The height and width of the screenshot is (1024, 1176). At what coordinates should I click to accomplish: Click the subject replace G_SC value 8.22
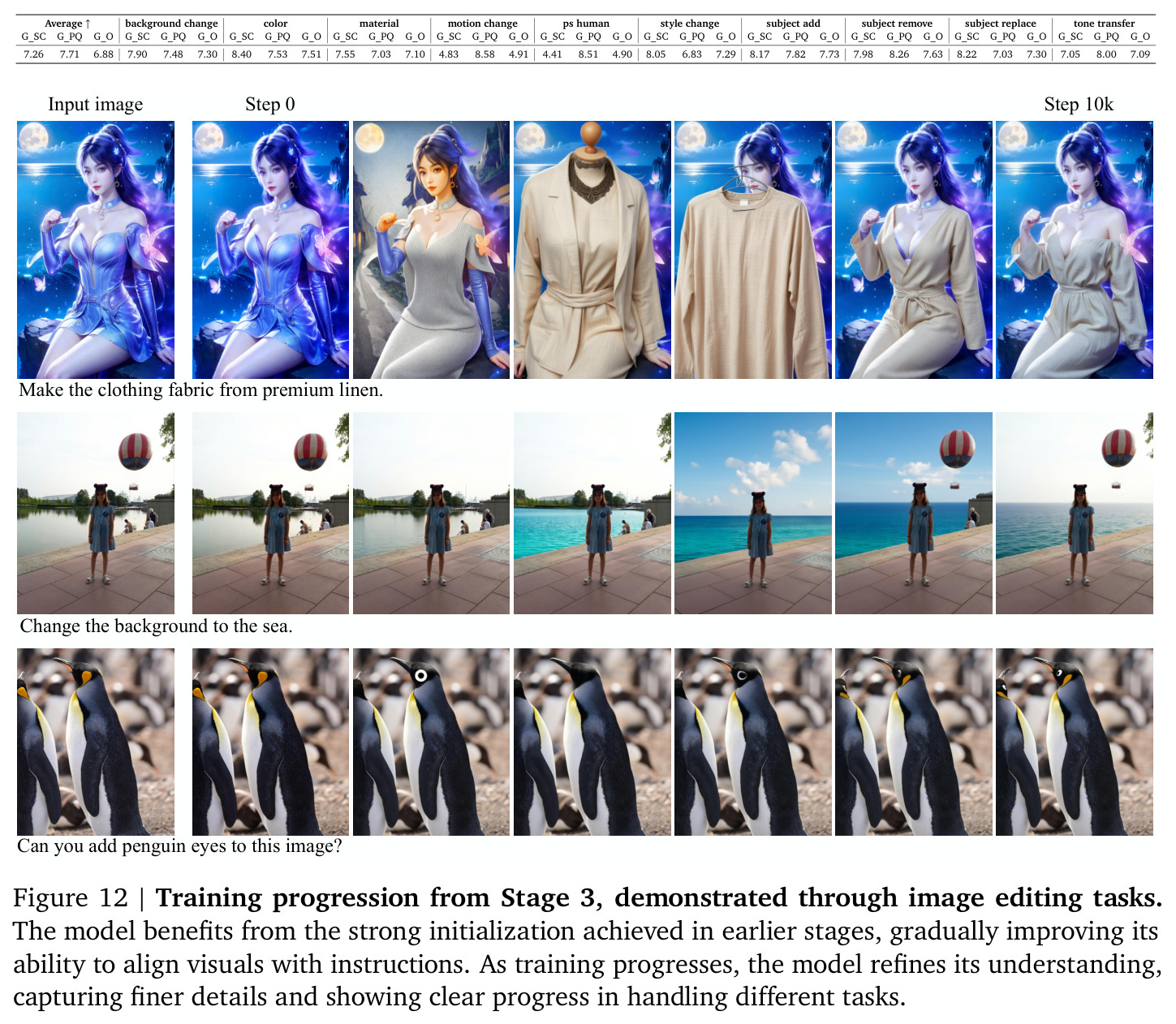point(967,54)
